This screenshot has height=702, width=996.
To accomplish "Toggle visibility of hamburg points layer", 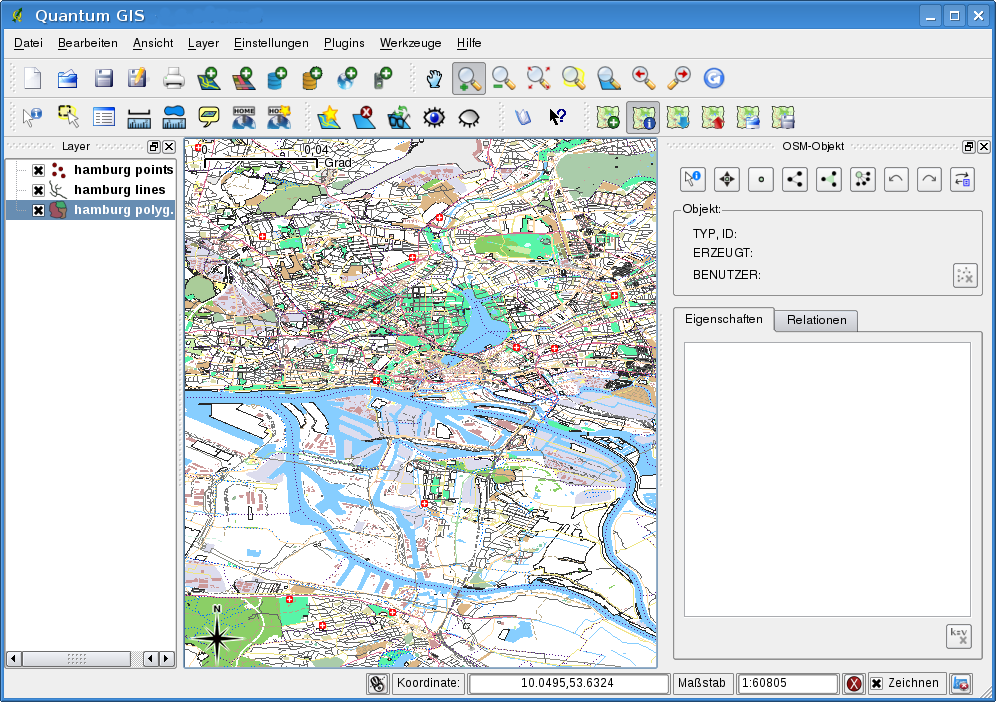I will [x=38, y=170].
